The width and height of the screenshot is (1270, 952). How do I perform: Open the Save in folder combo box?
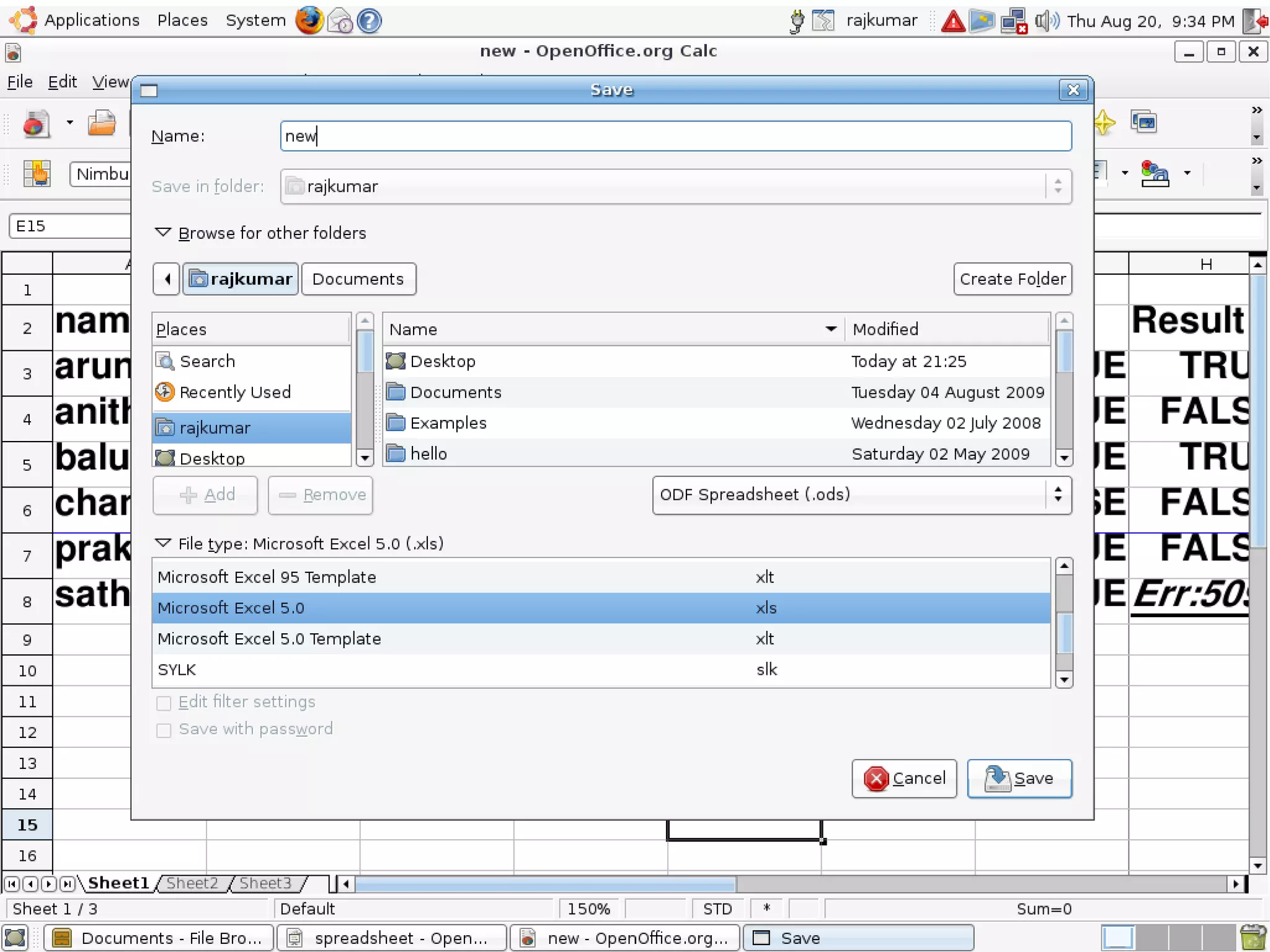(x=675, y=186)
